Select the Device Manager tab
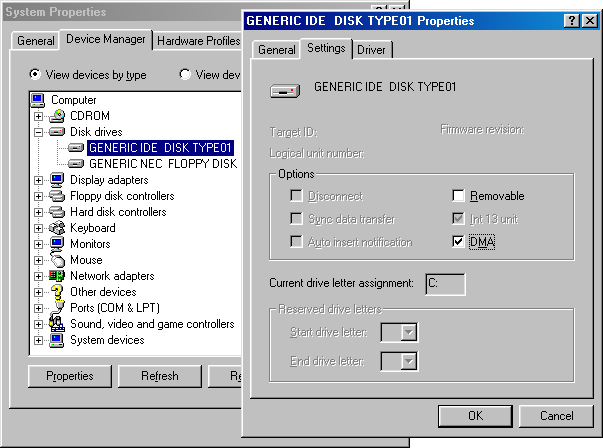Viewport: 603px width, 448px height. 106,39
